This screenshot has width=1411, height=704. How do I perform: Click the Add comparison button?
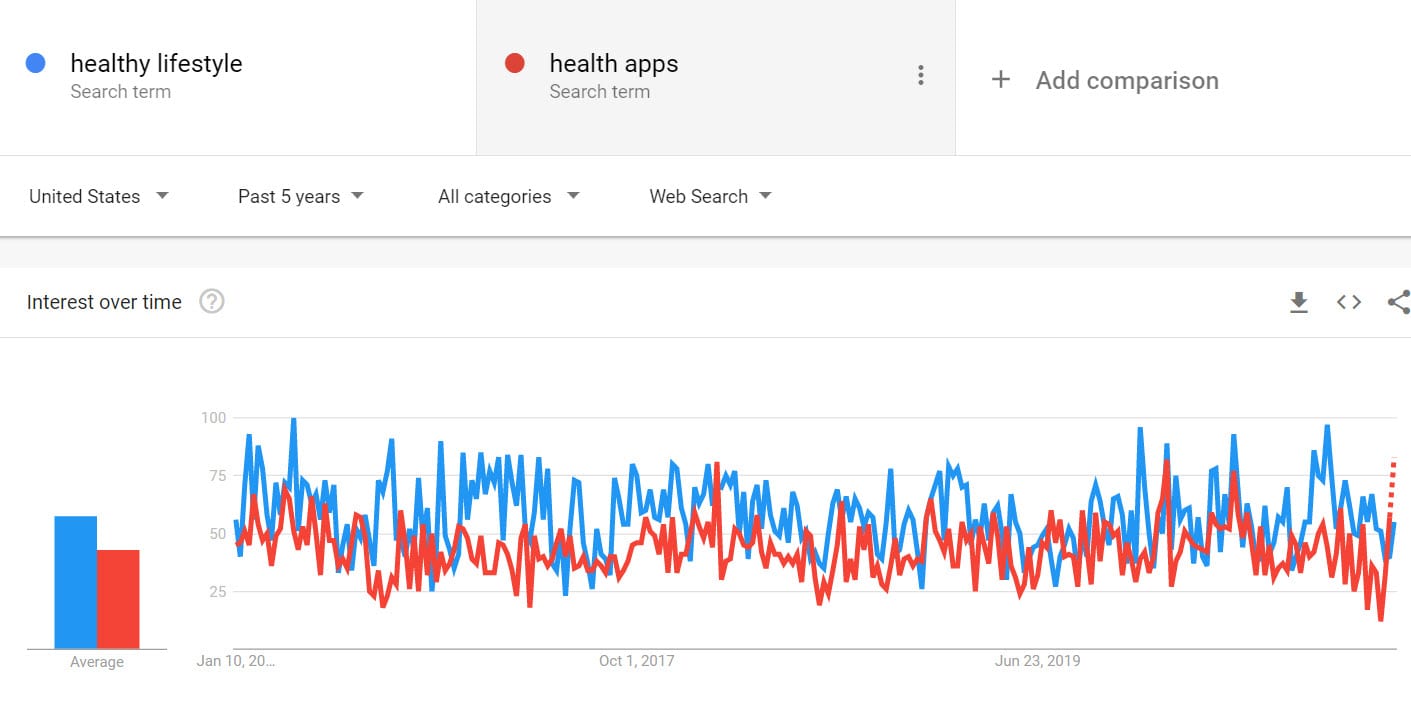pos(1126,80)
